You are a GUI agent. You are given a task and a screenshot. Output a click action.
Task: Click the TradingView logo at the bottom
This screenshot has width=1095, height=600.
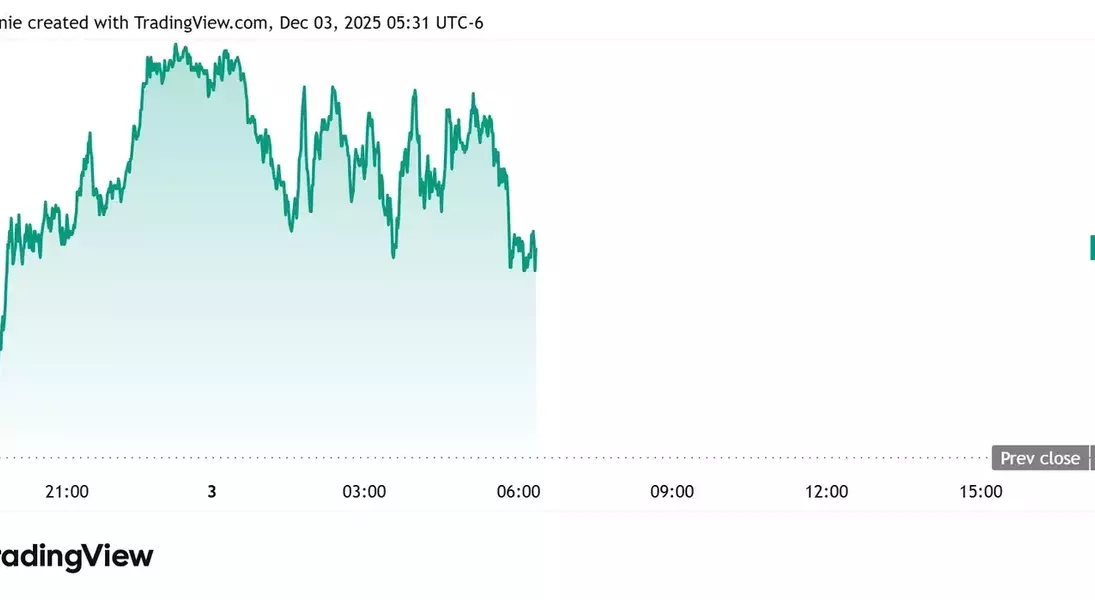(x=75, y=557)
